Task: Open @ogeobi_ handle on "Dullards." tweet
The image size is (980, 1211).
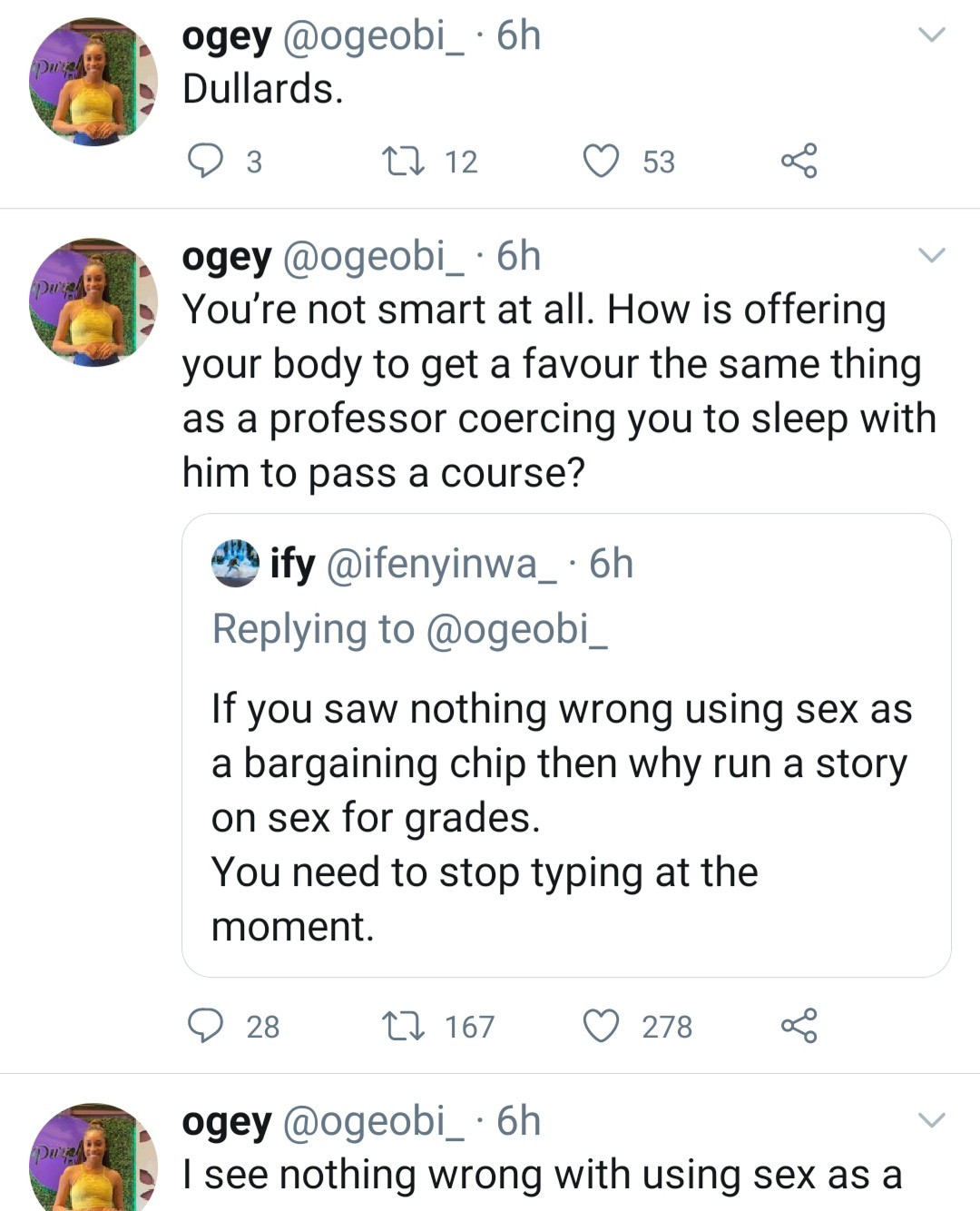Action: [374, 36]
